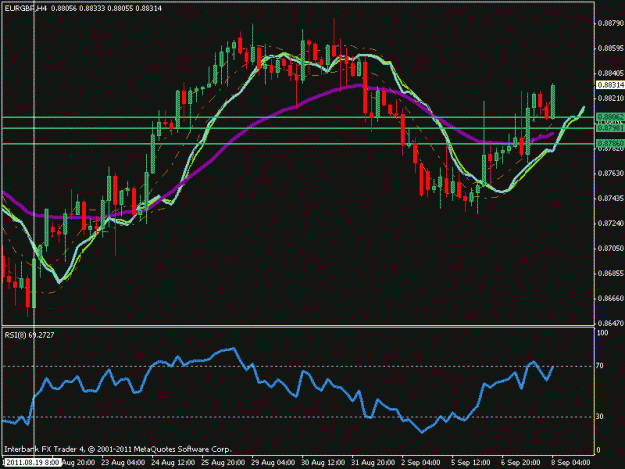Viewport: 625px width, 469px height.
Task: Click the 5 Sep 12:00 time axis label
Action: coord(471,463)
